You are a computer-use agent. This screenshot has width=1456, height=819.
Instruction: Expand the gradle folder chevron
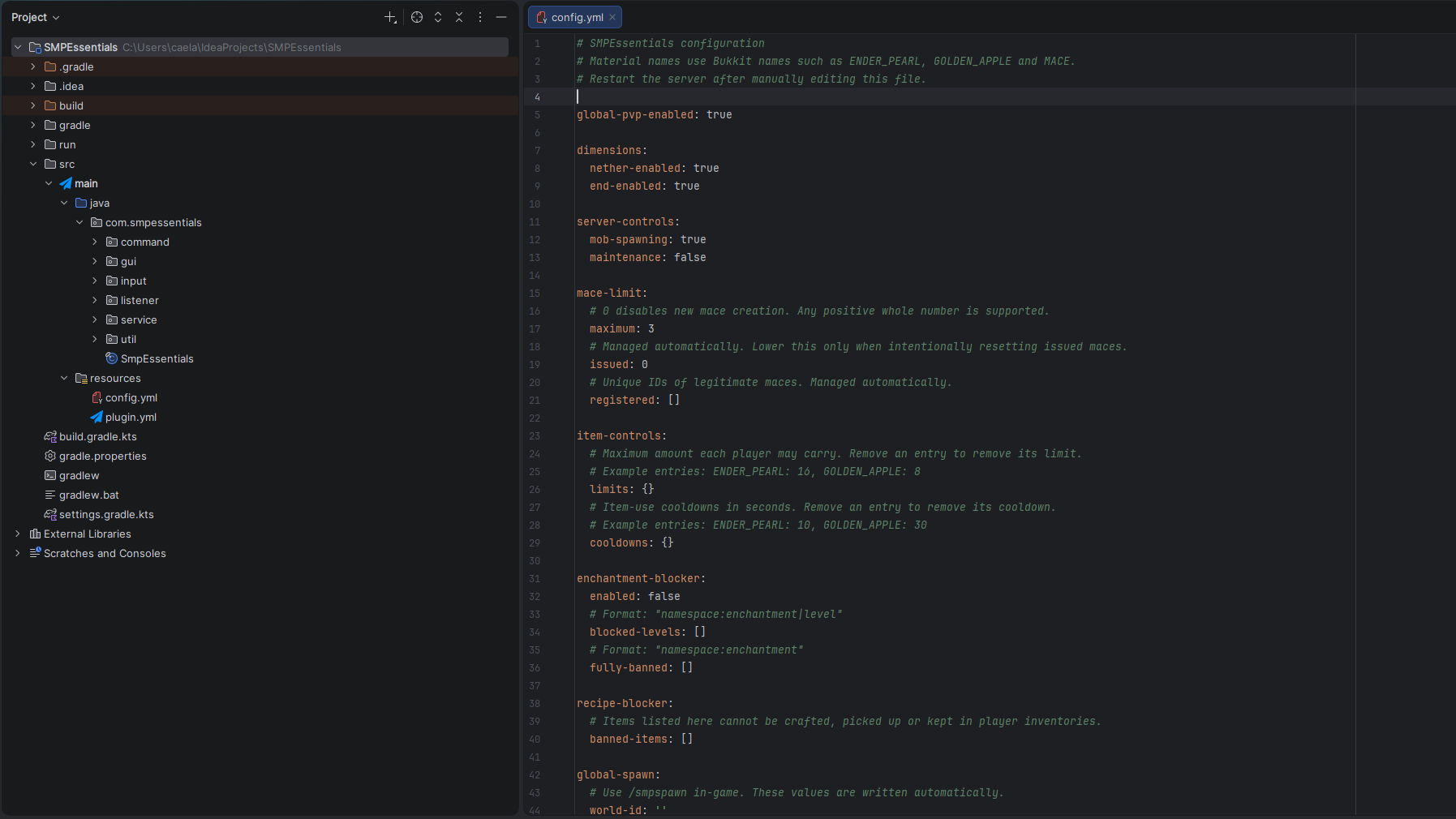pos(33,125)
